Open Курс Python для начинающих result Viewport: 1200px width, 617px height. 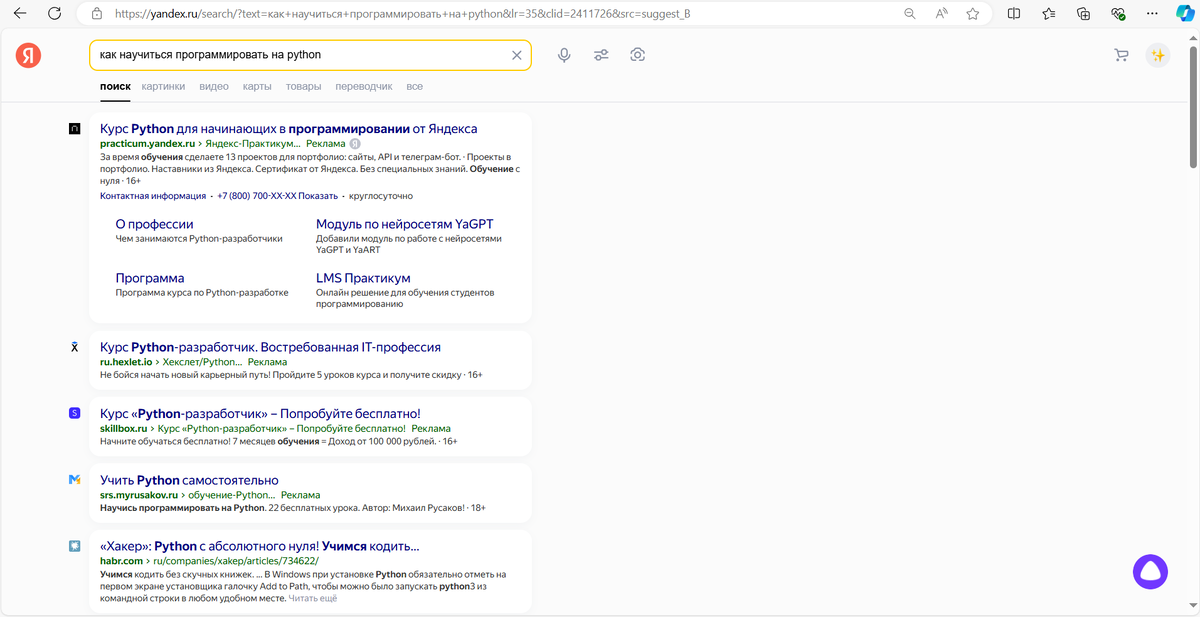pyautogui.click(x=289, y=129)
